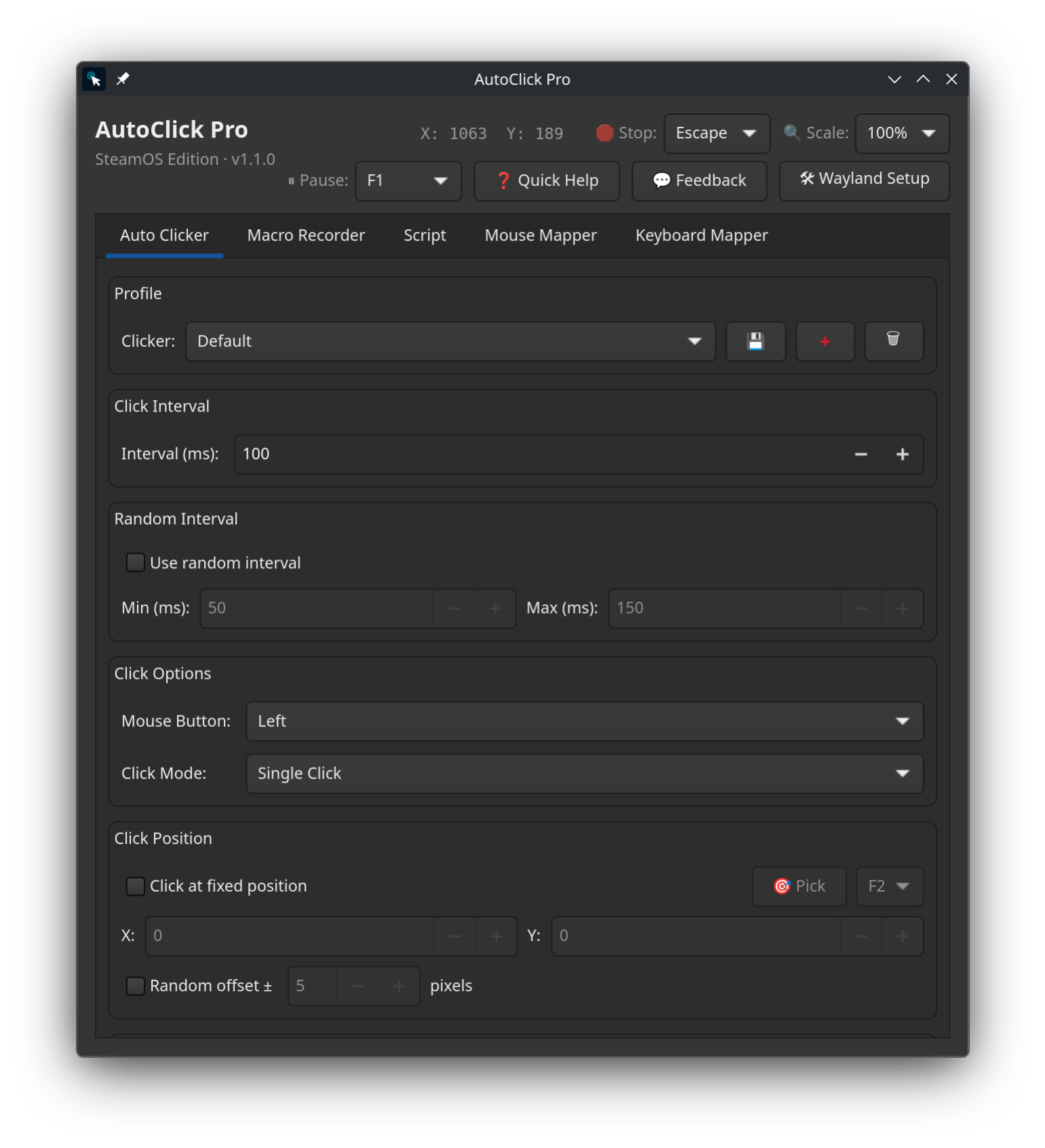This screenshot has height=1148, width=1045.
Task: Add a new profile with red plus
Action: tap(825, 341)
